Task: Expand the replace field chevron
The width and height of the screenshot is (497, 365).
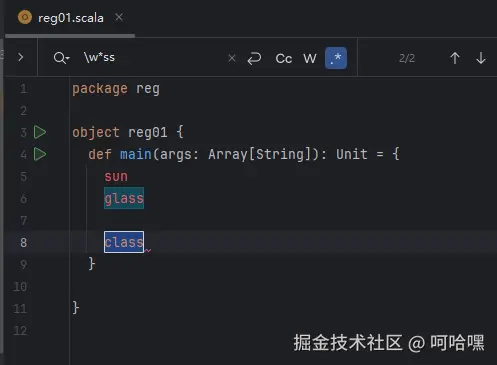Action: [21, 57]
